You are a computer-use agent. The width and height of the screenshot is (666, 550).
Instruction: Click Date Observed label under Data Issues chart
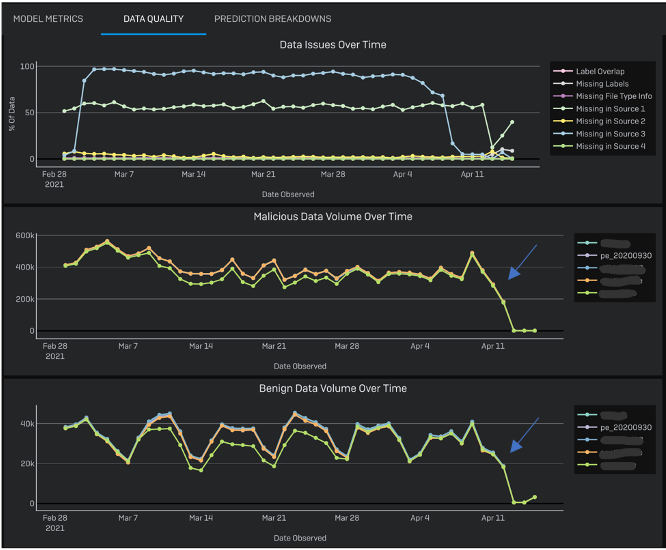288,194
